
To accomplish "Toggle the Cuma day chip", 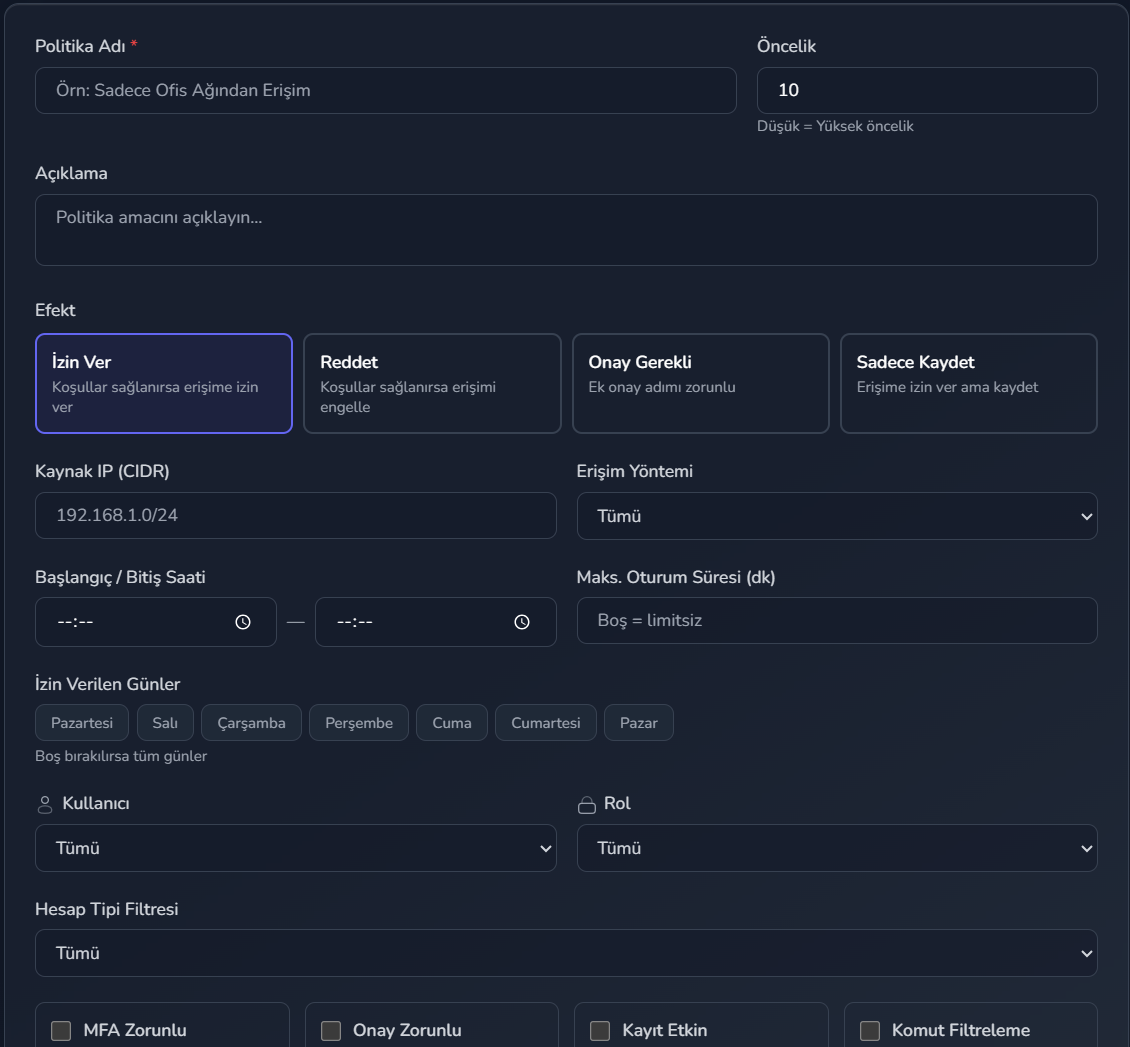I will 452,723.
